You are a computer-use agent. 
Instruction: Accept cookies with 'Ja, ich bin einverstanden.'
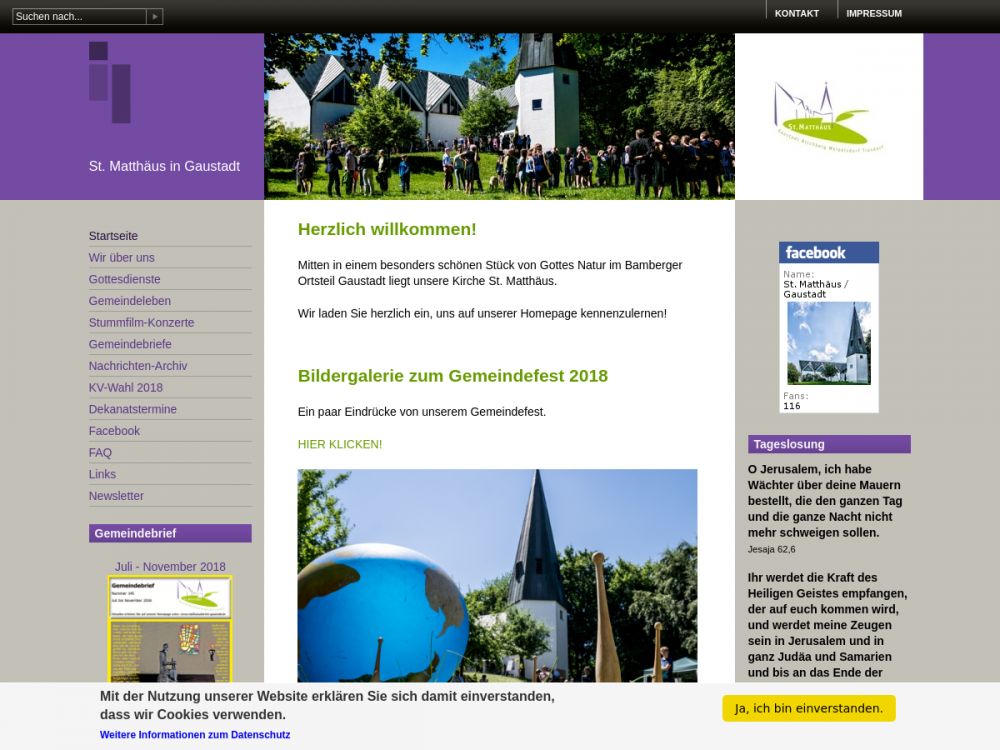[808, 708]
